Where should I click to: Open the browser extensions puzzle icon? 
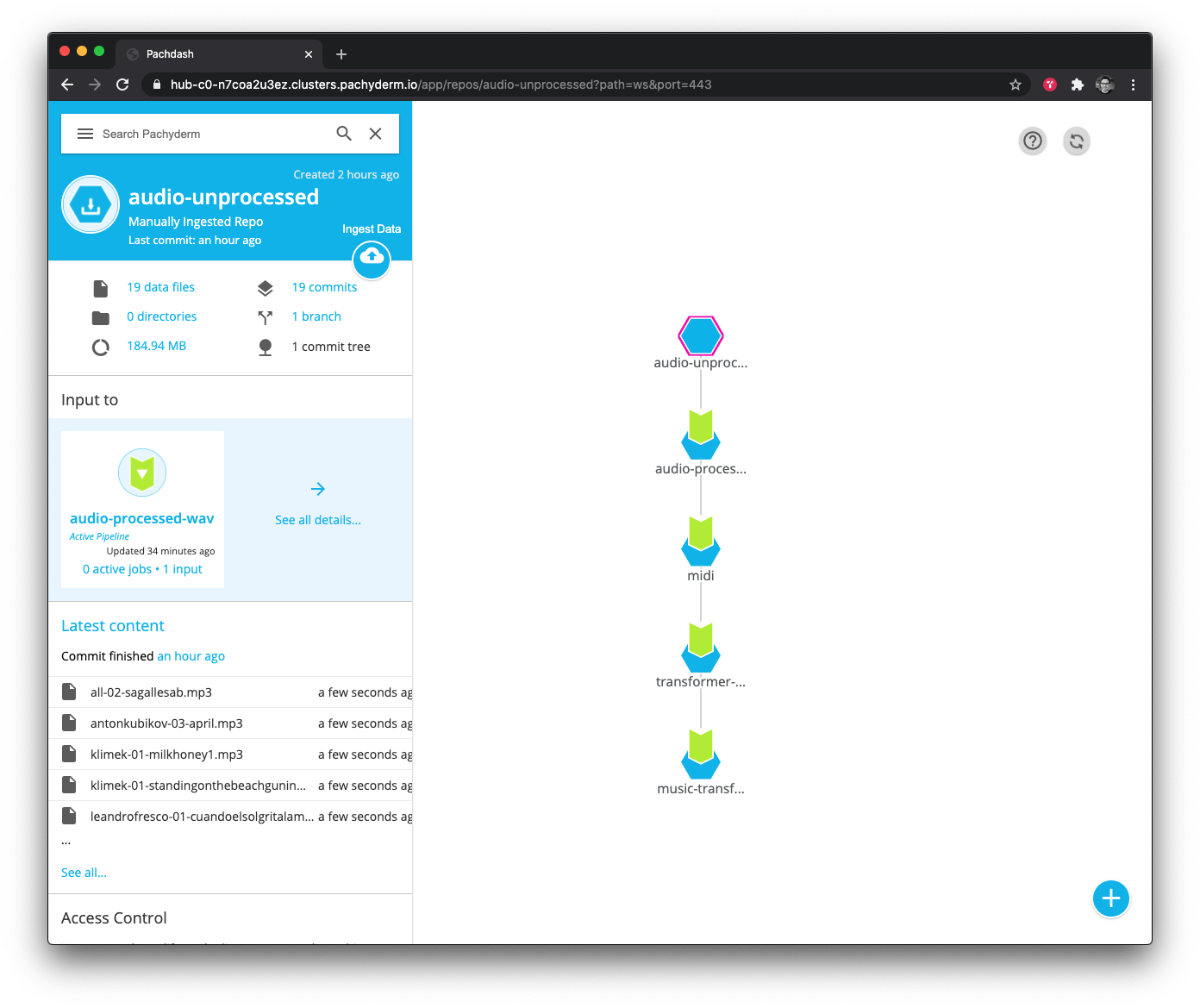click(1078, 85)
